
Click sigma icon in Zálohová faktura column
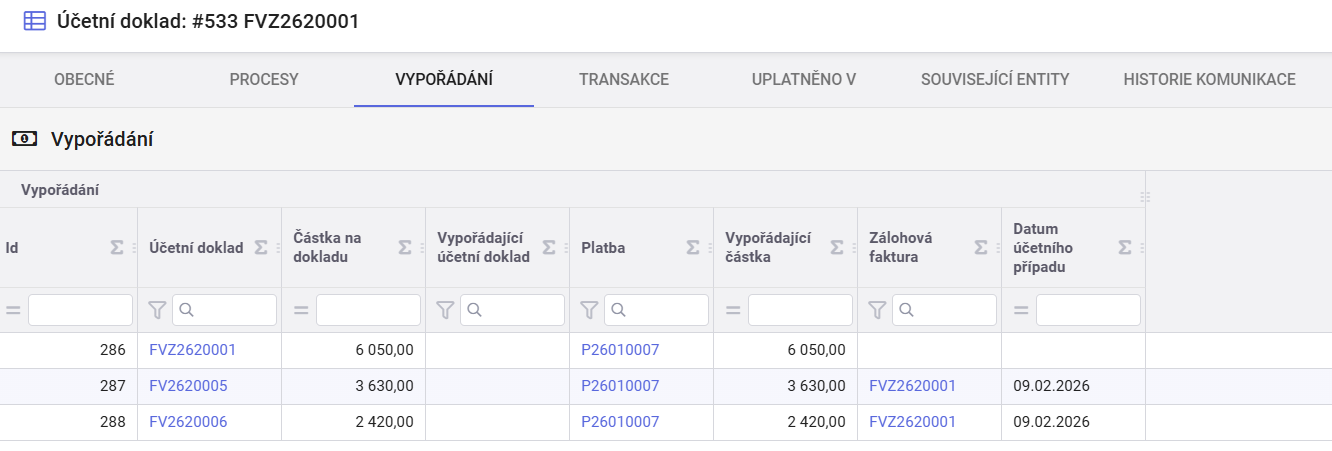(x=981, y=248)
